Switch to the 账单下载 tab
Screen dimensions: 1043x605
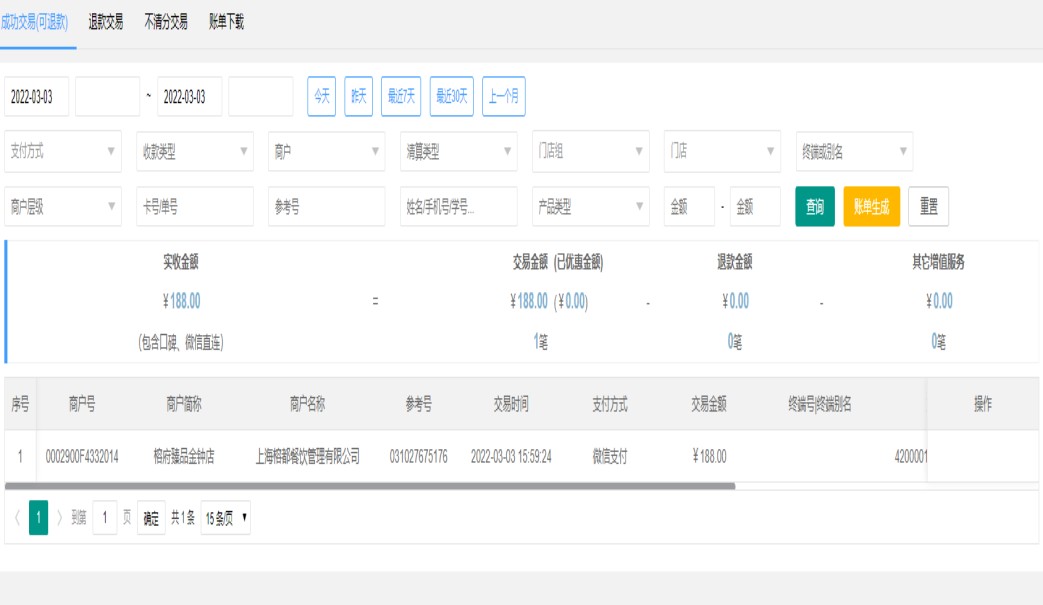coord(226,22)
